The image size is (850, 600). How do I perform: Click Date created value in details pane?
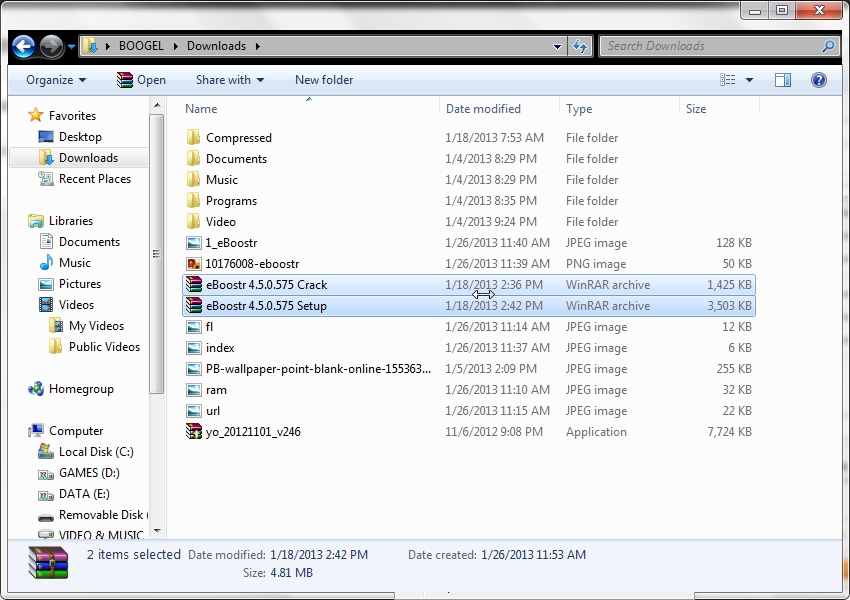click(x=533, y=555)
